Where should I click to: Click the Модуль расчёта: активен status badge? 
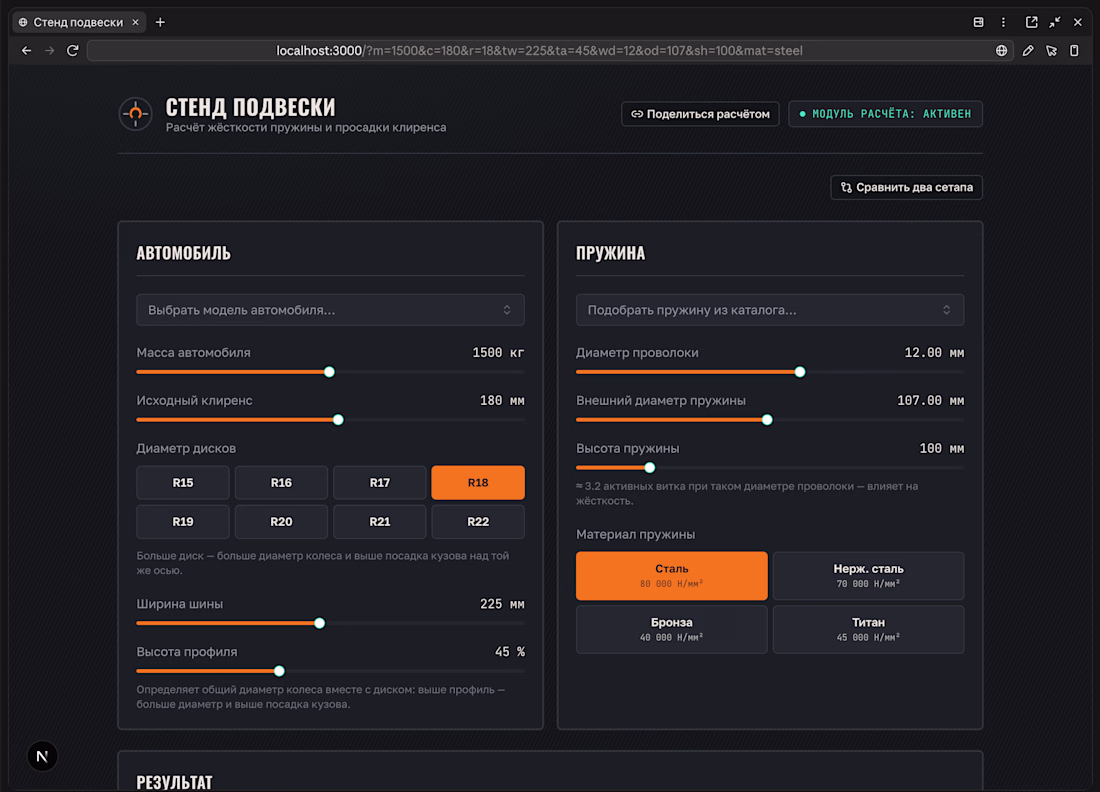[x=885, y=114]
